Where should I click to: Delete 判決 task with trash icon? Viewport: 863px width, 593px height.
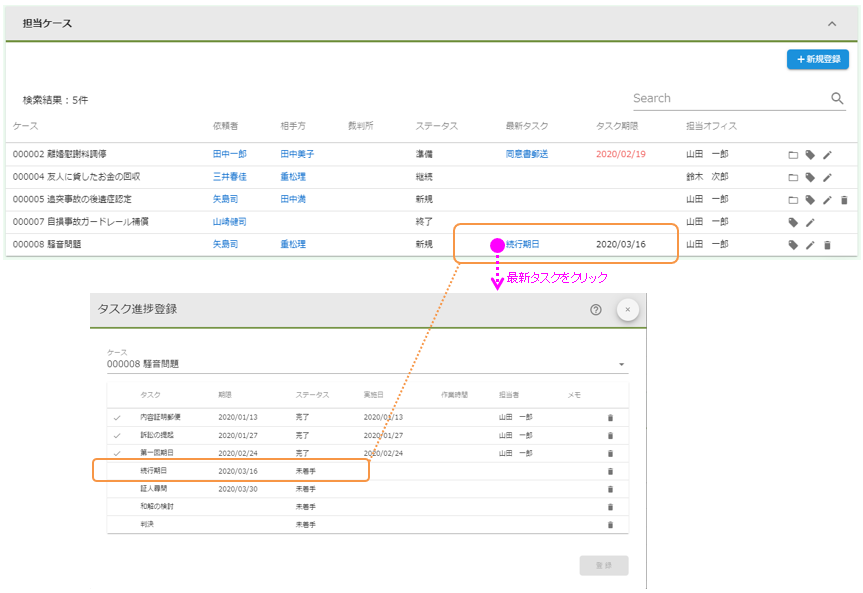(x=610, y=524)
